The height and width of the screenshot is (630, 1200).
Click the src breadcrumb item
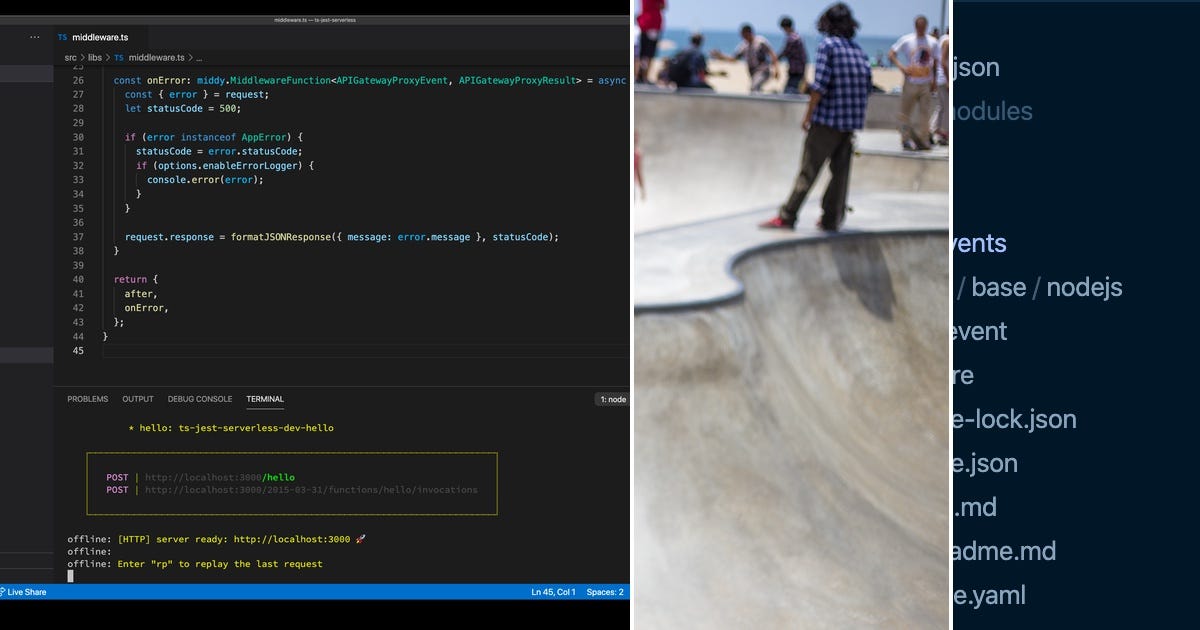(68, 58)
